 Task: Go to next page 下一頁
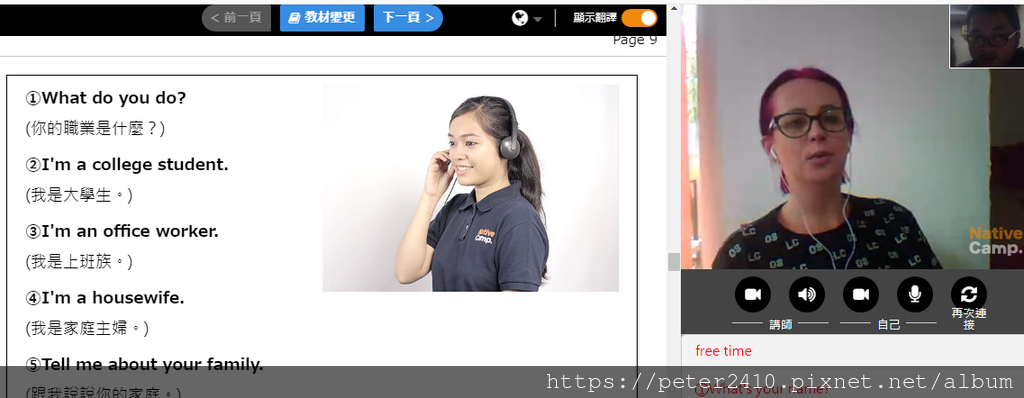point(408,18)
